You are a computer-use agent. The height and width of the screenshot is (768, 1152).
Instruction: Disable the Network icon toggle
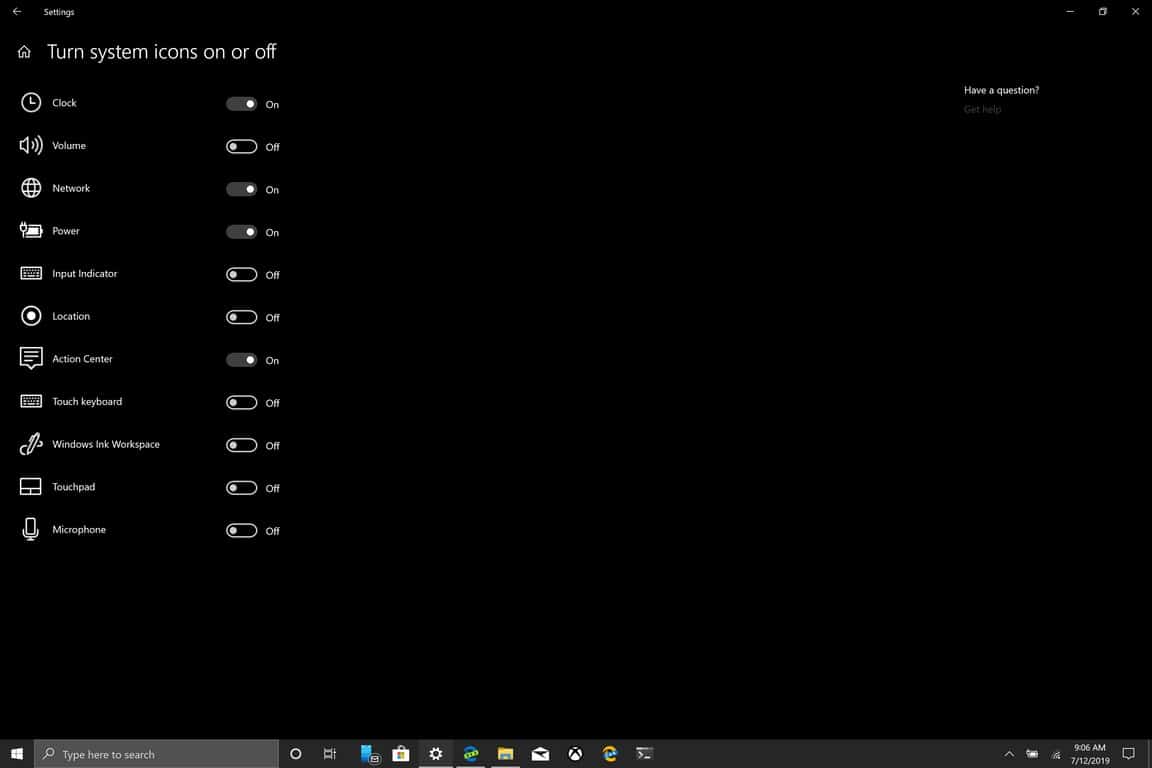tap(241, 189)
